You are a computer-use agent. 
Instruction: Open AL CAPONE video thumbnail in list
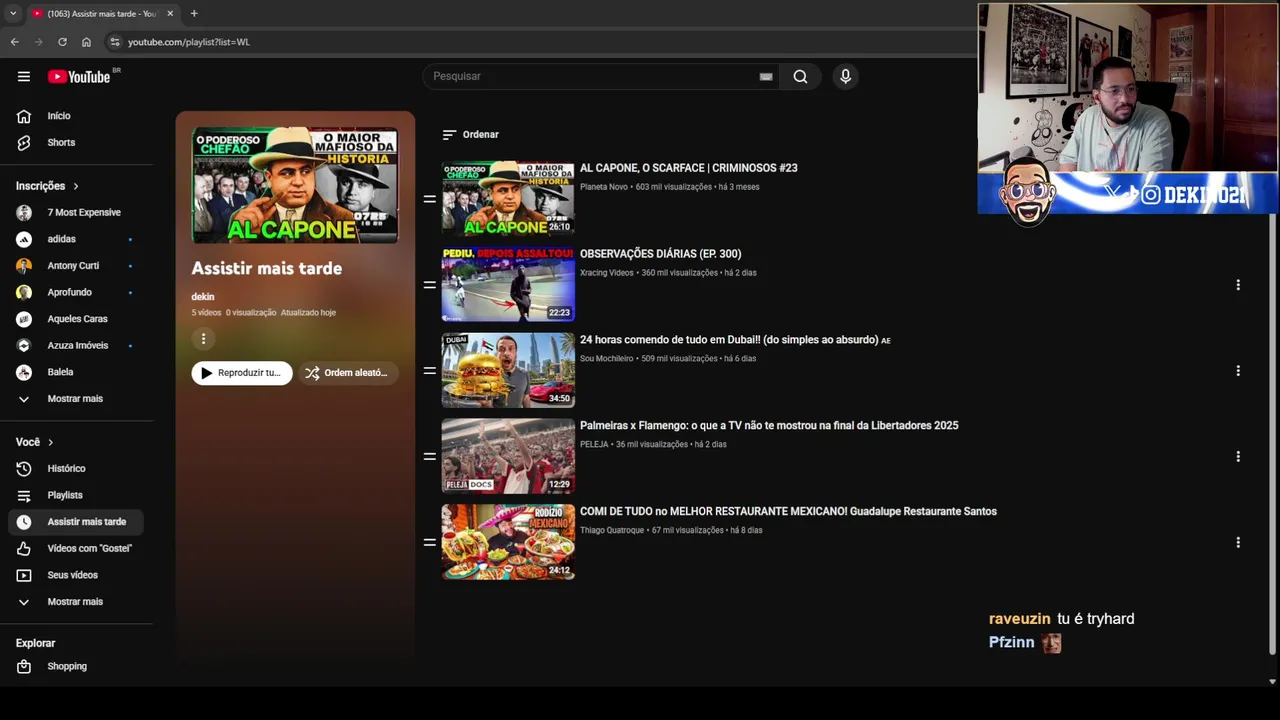[x=508, y=199]
